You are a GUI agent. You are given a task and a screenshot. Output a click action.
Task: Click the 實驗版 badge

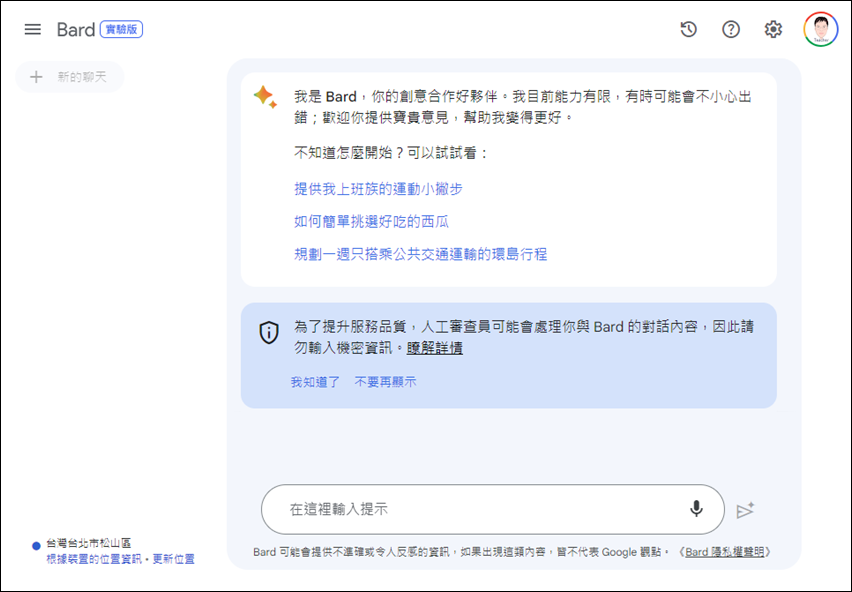coord(121,29)
